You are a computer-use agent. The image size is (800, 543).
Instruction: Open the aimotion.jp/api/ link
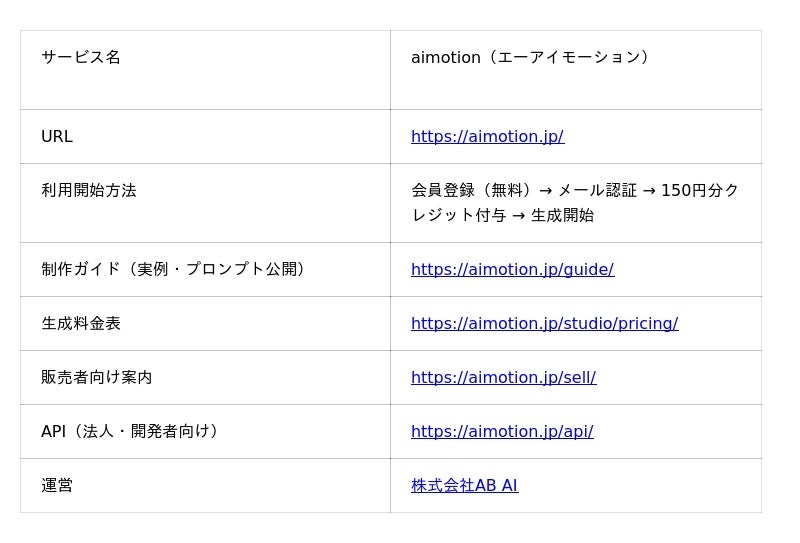point(502,431)
